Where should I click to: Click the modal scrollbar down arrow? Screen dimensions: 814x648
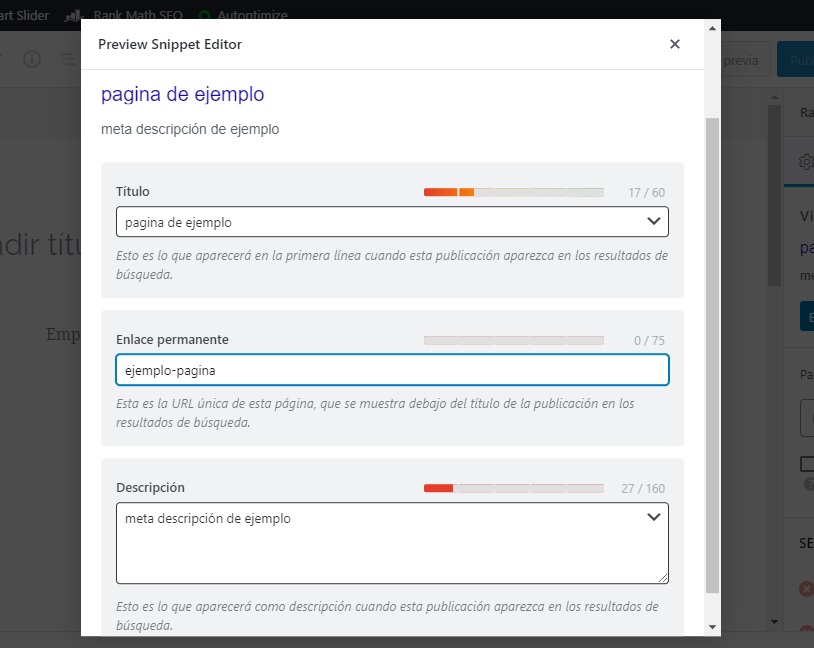point(712,627)
